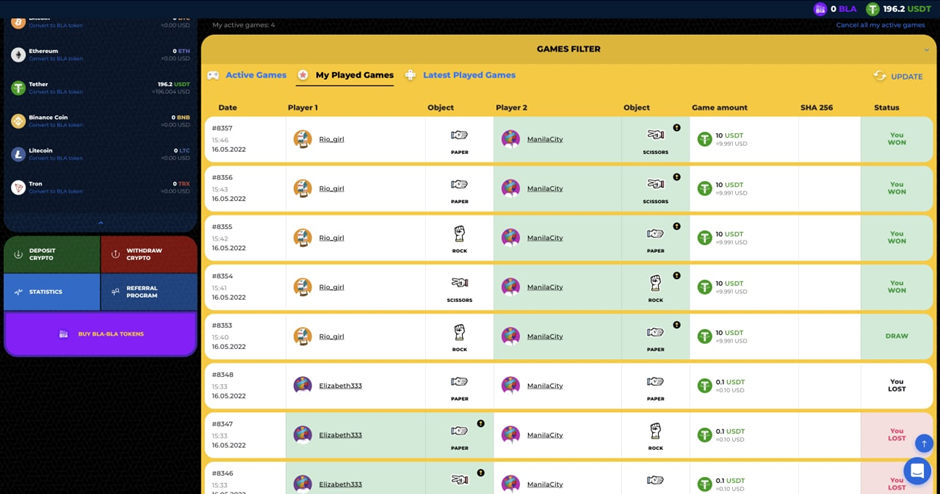940x494 pixels.
Task: Click the scissors icon of ManilaCity in game #8356
Action: (655, 184)
